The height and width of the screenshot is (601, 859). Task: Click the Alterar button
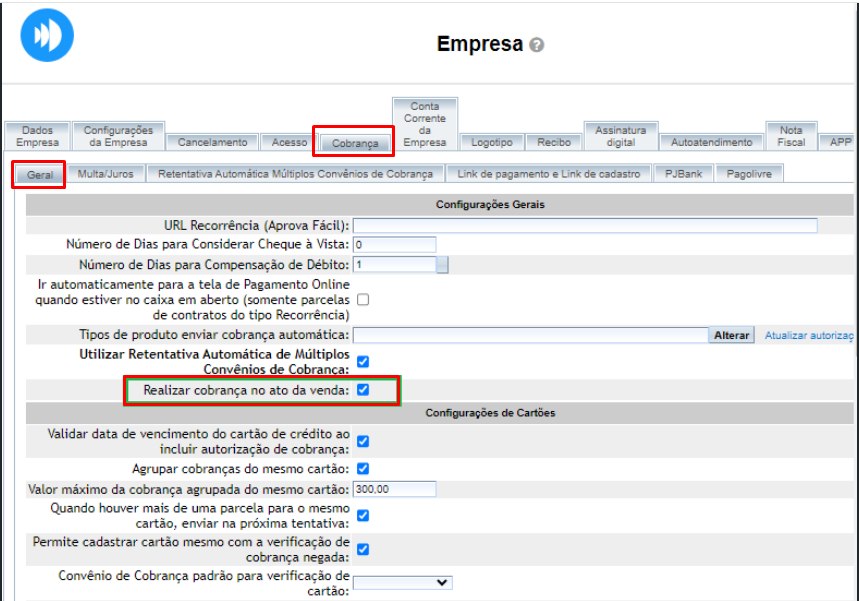pos(732,335)
